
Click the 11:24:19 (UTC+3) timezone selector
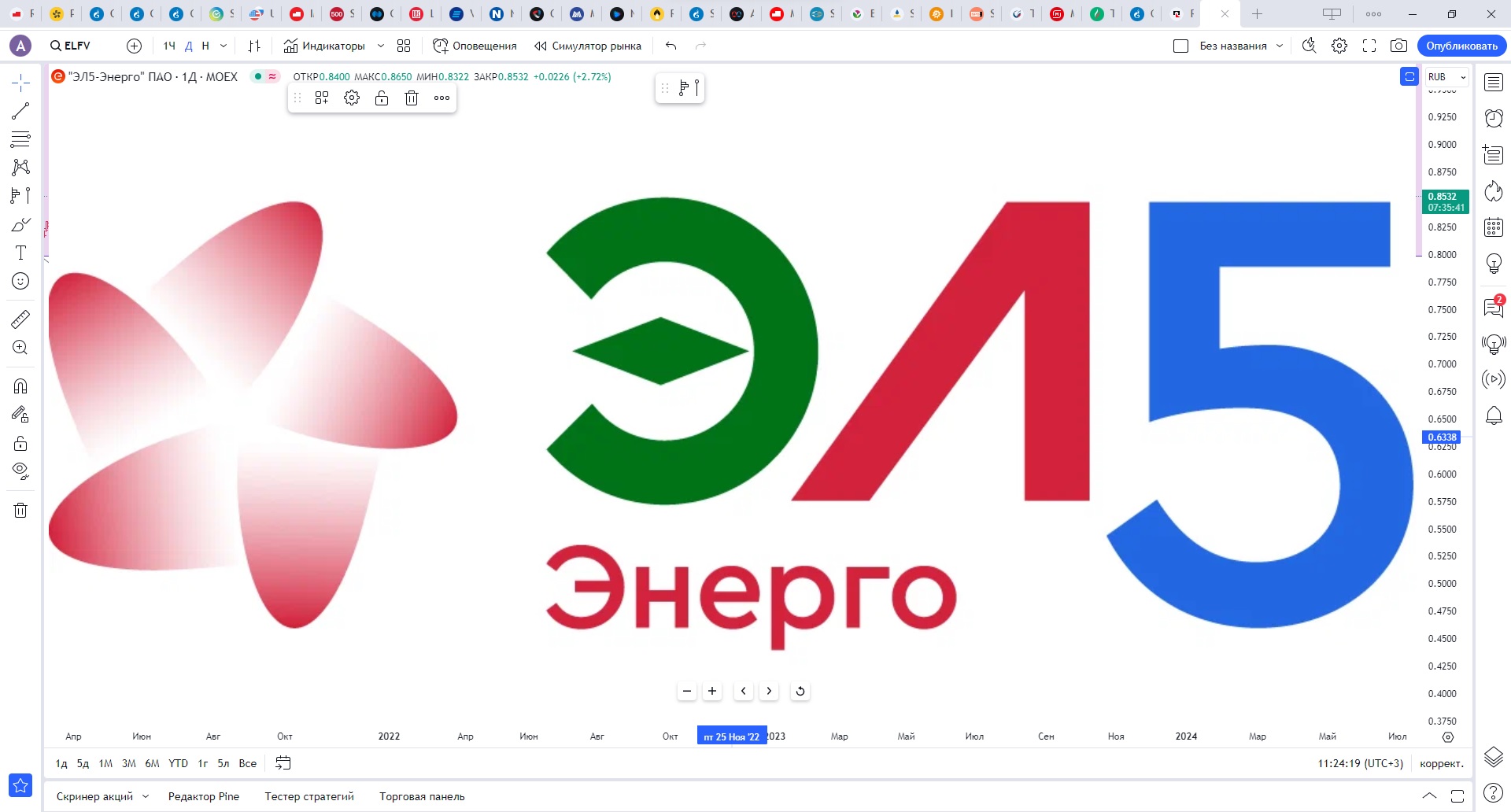click(x=1360, y=763)
